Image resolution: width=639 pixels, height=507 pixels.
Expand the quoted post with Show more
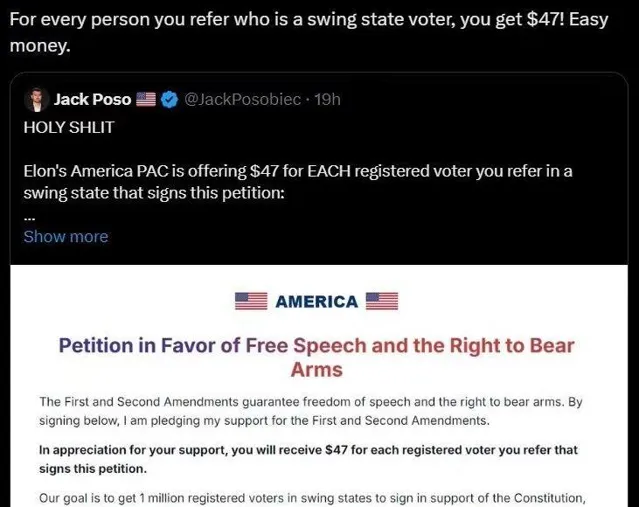pos(65,236)
